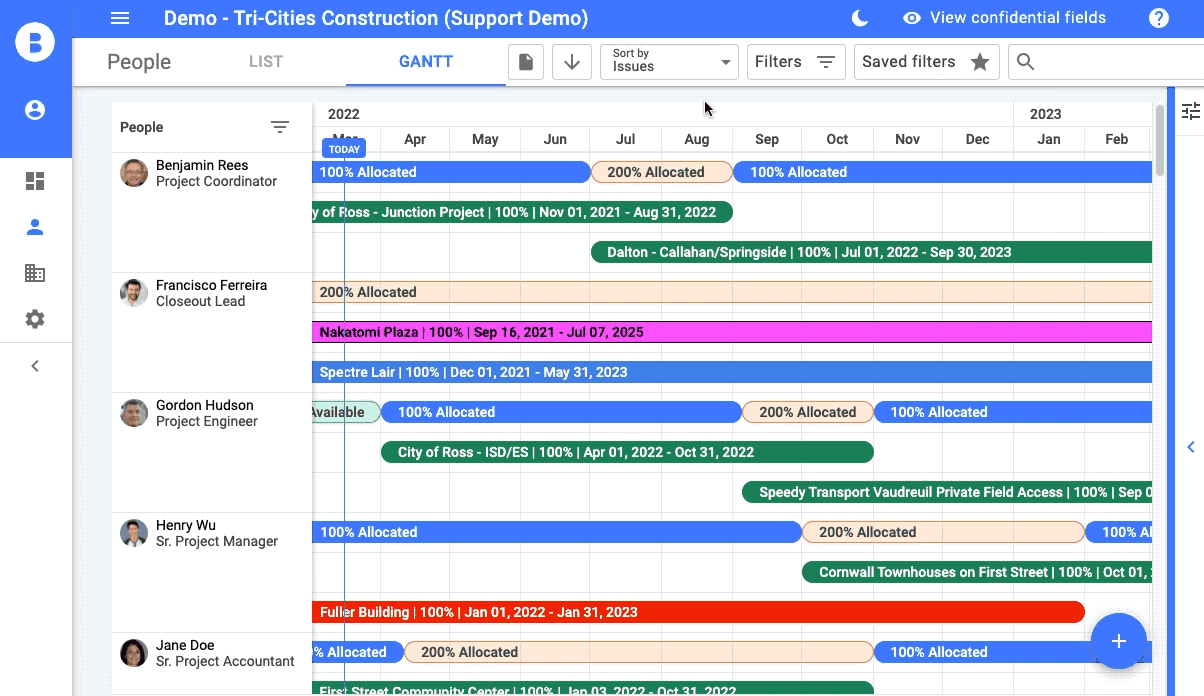Image resolution: width=1204 pixels, height=696 pixels.
Task: Click Benjamin Rees avatar
Action: [134, 173]
